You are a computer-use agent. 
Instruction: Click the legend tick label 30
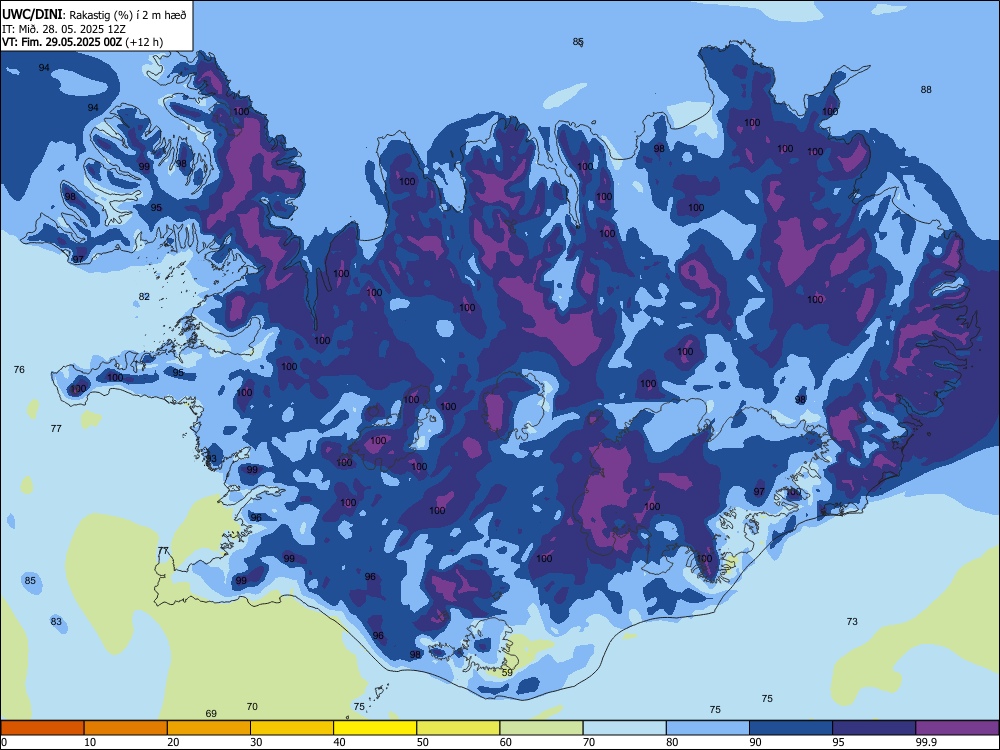pos(256,742)
